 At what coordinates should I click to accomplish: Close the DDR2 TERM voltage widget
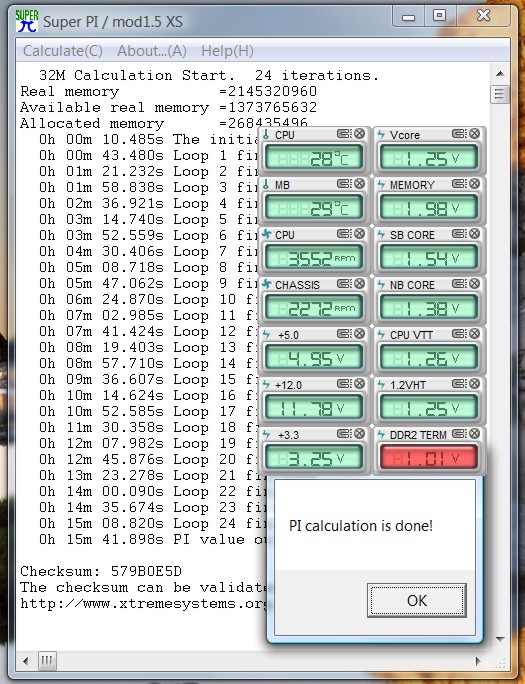click(x=474, y=434)
